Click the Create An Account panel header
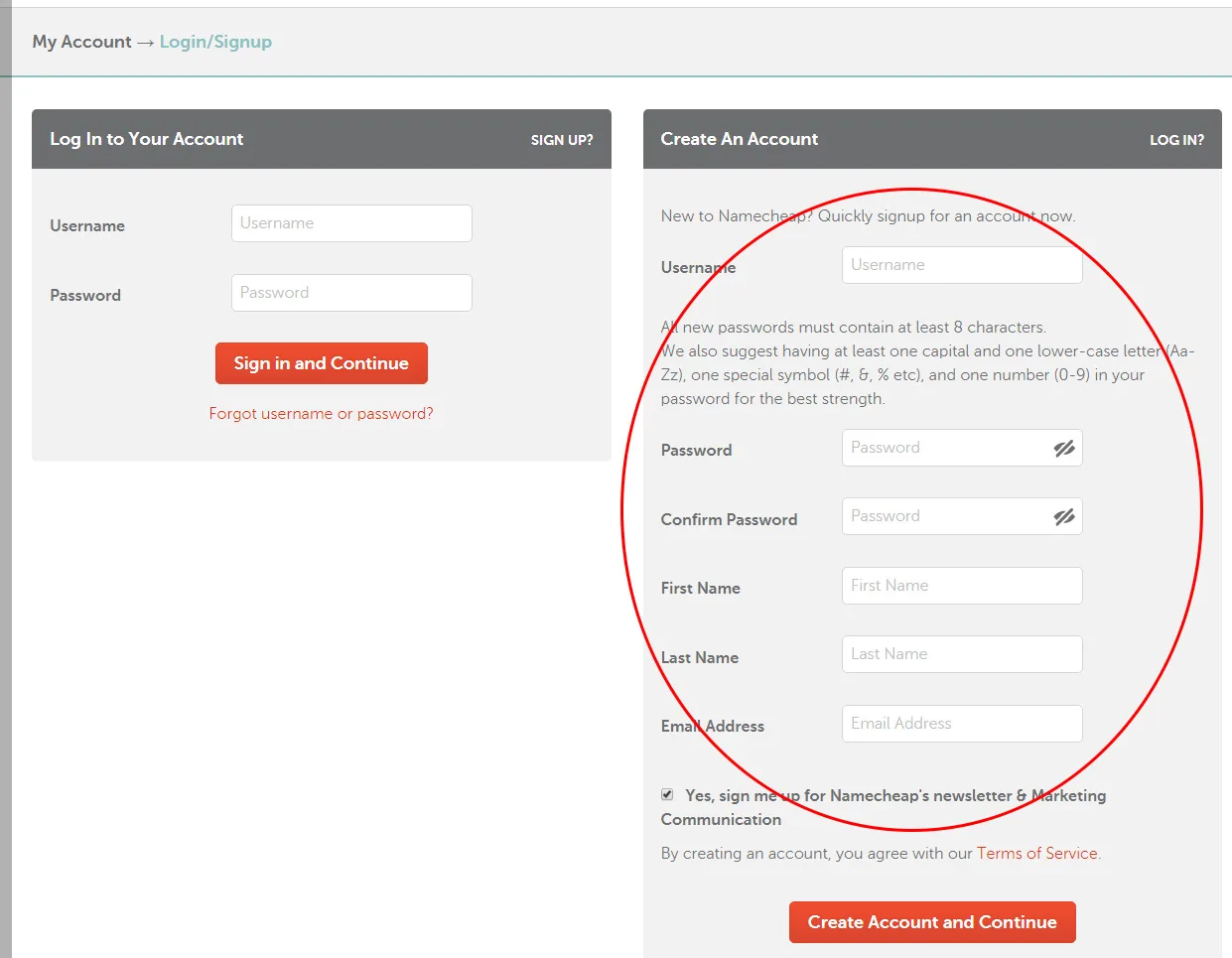This screenshot has height=958, width=1232. [739, 139]
